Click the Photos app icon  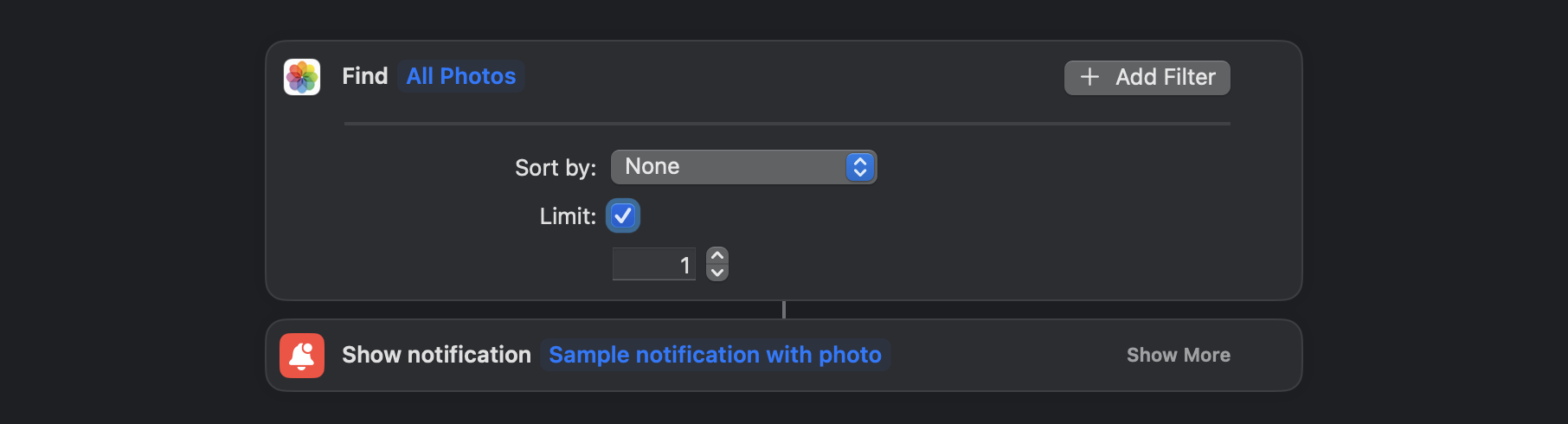pyautogui.click(x=302, y=77)
